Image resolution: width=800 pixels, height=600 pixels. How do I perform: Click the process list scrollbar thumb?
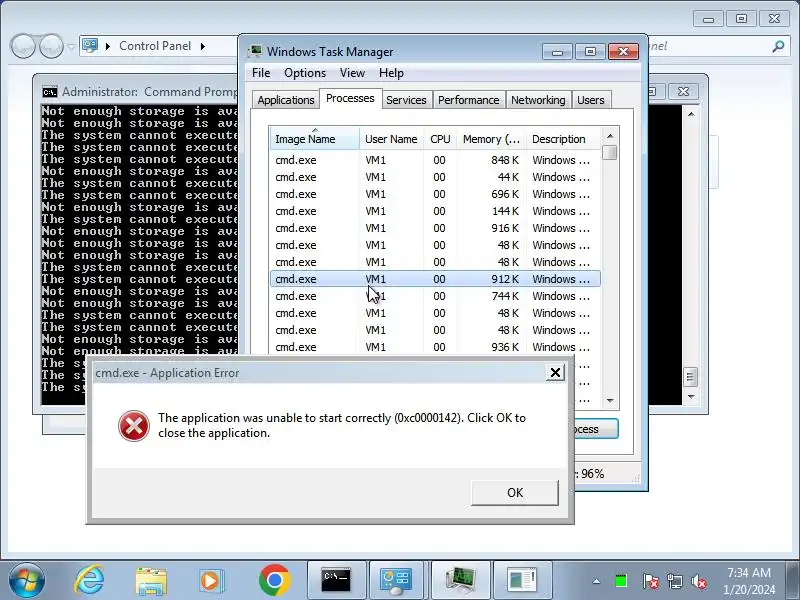pos(610,153)
